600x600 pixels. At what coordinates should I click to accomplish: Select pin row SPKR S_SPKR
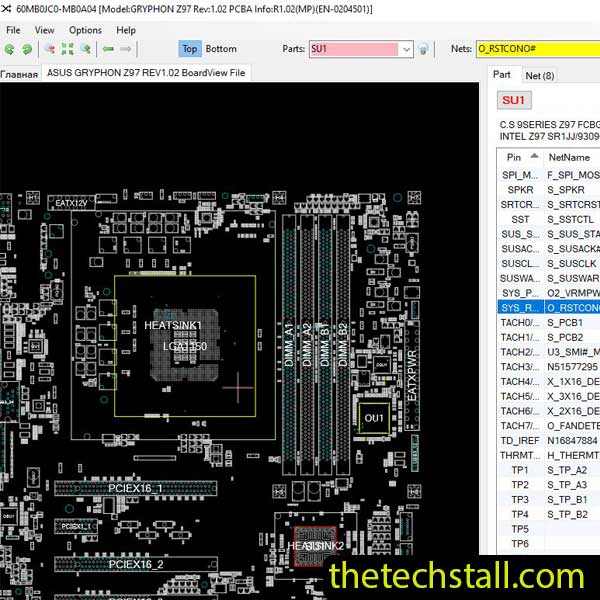pos(549,190)
